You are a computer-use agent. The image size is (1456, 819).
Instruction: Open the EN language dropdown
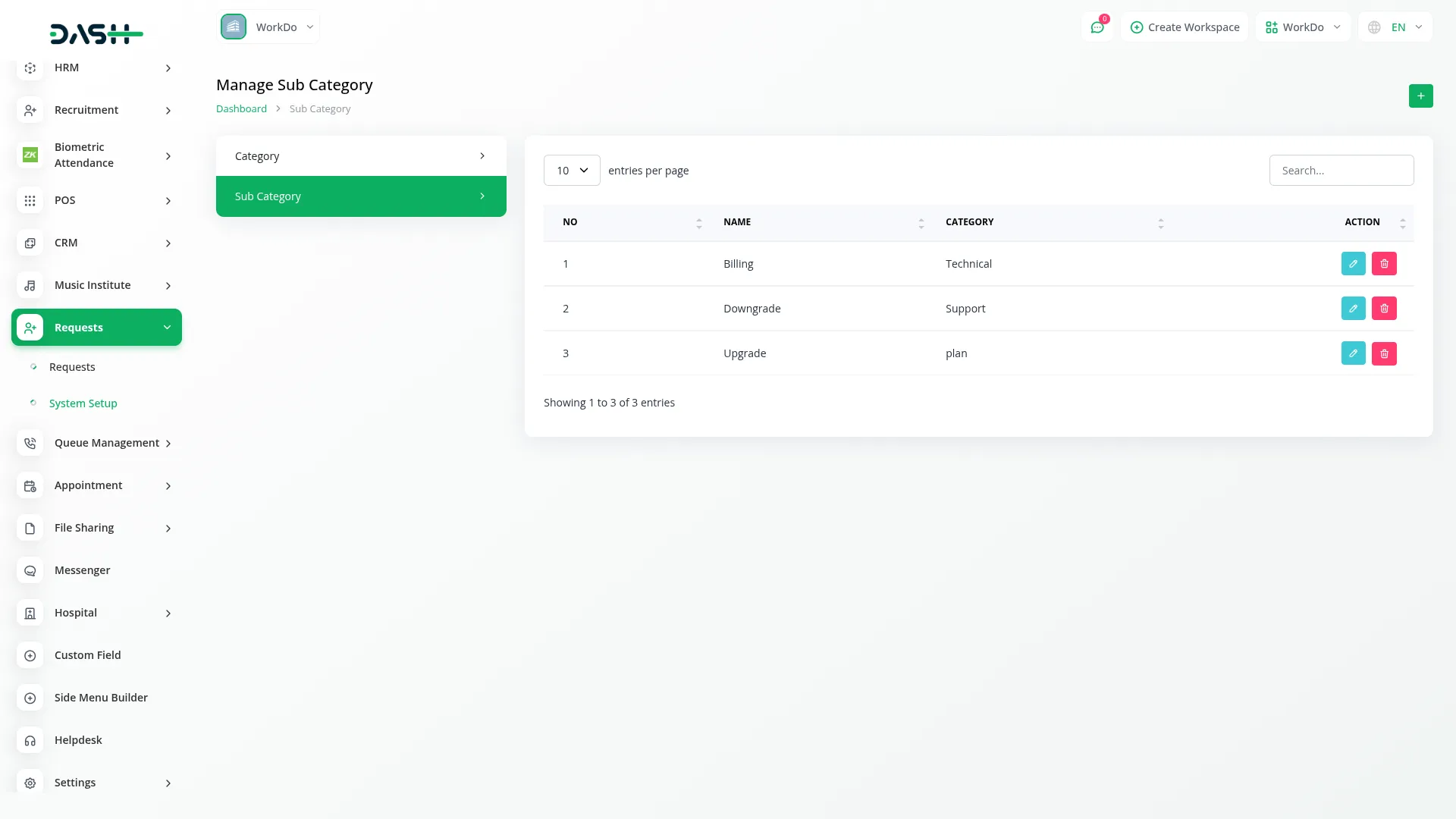coord(1395,27)
